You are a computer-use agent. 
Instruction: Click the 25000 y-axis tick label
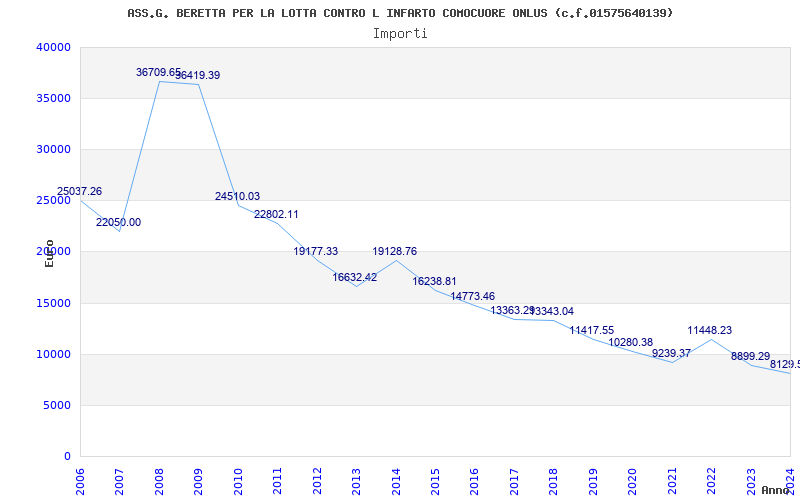(53, 201)
